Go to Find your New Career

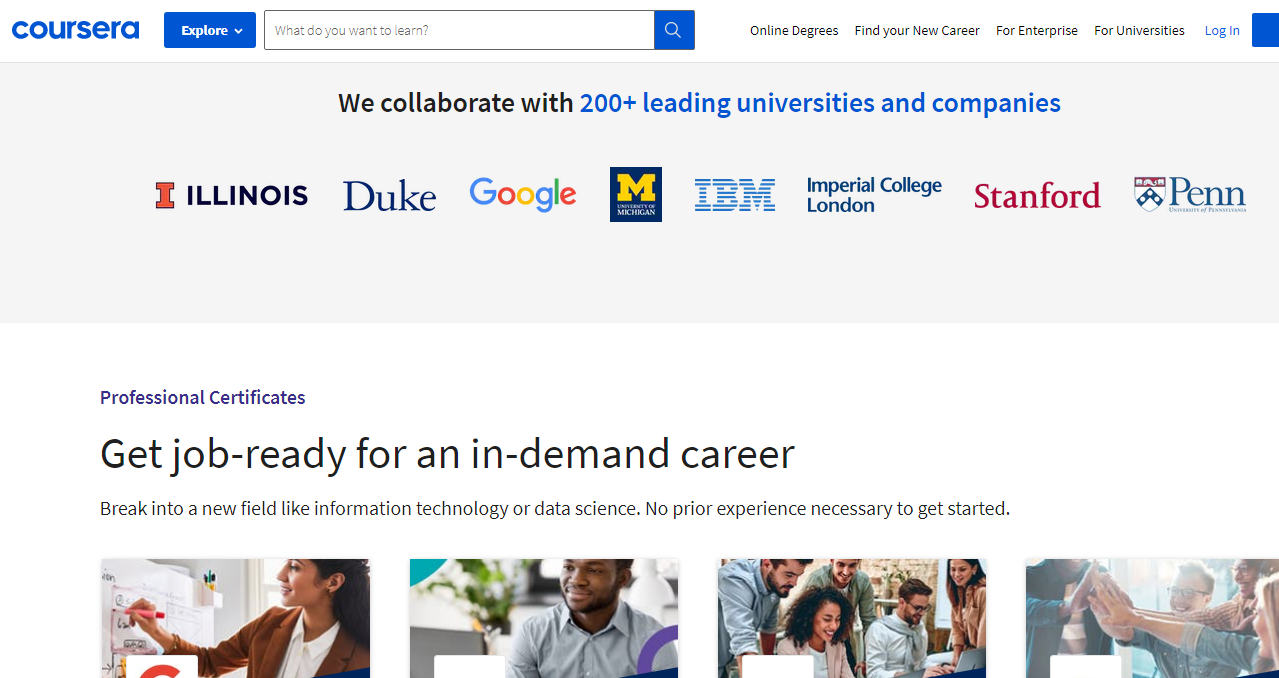917,31
